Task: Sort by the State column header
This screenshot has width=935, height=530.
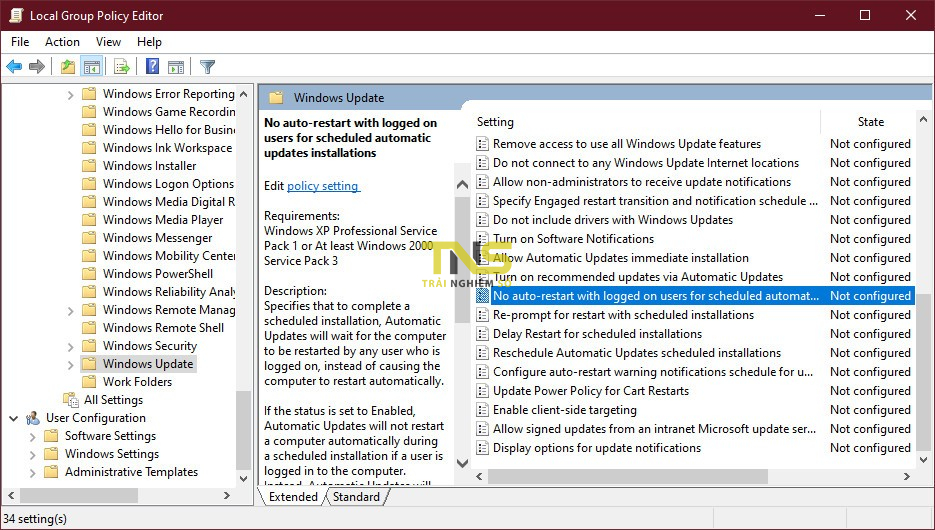Action: pyautogui.click(x=870, y=122)
